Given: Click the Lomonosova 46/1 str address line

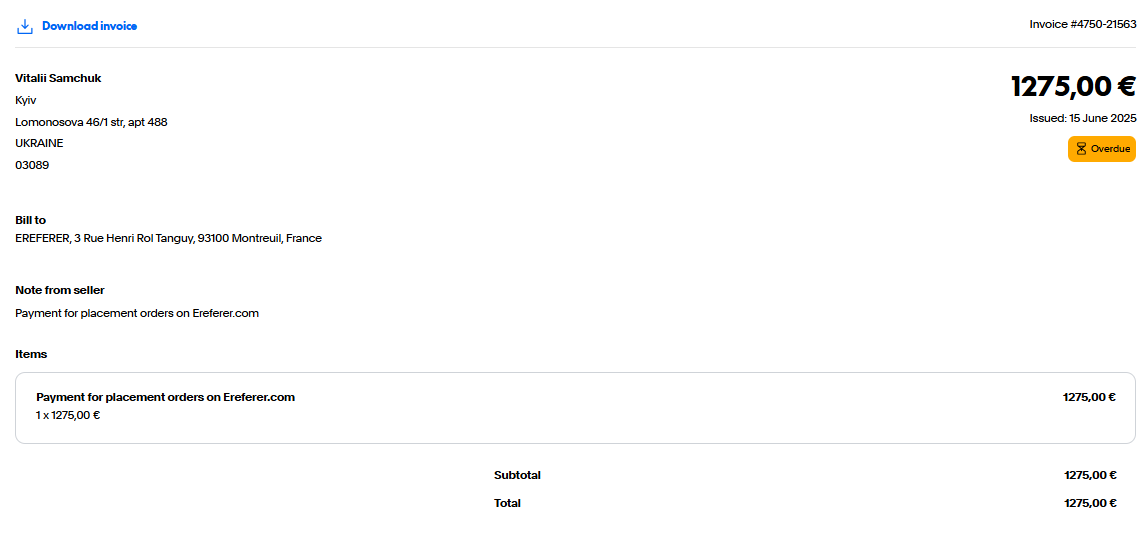Looking at the screenshot, I should click(91, 122).
